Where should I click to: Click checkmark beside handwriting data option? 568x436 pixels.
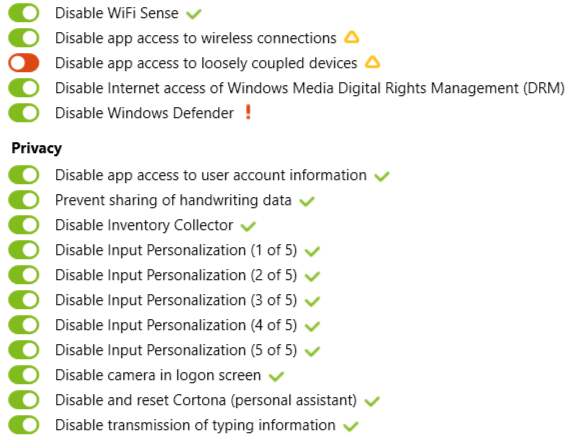pos(307,201)
